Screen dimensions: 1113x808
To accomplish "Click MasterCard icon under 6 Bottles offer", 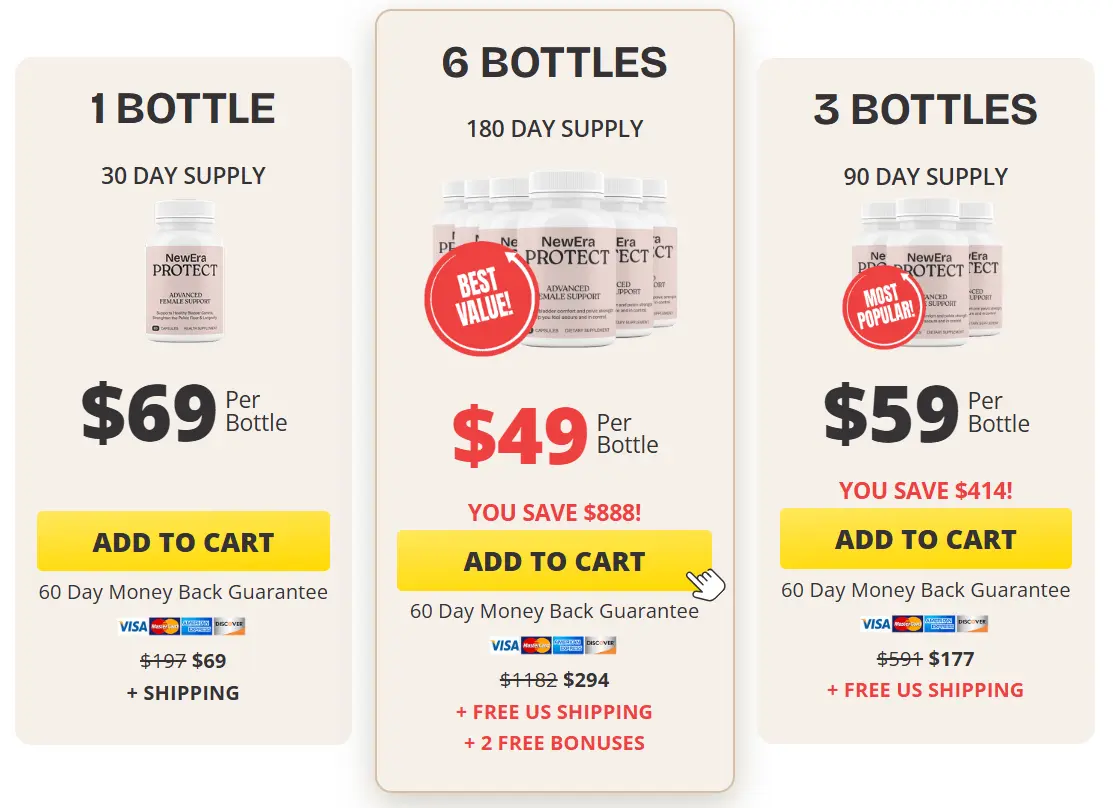I will tap(536, 645).
